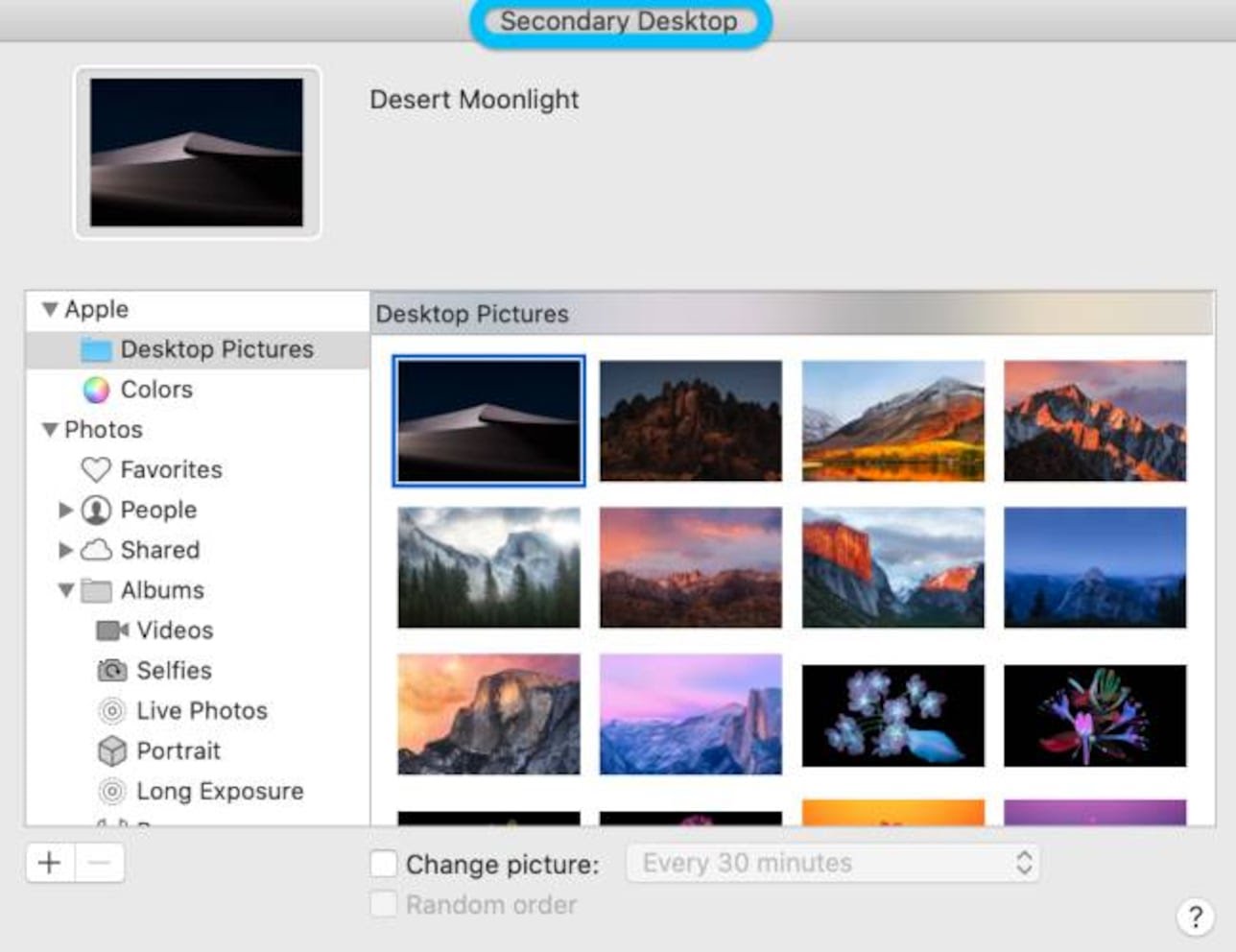Open help with the question mark button

pyautogui.click(x=1195, y=916)
